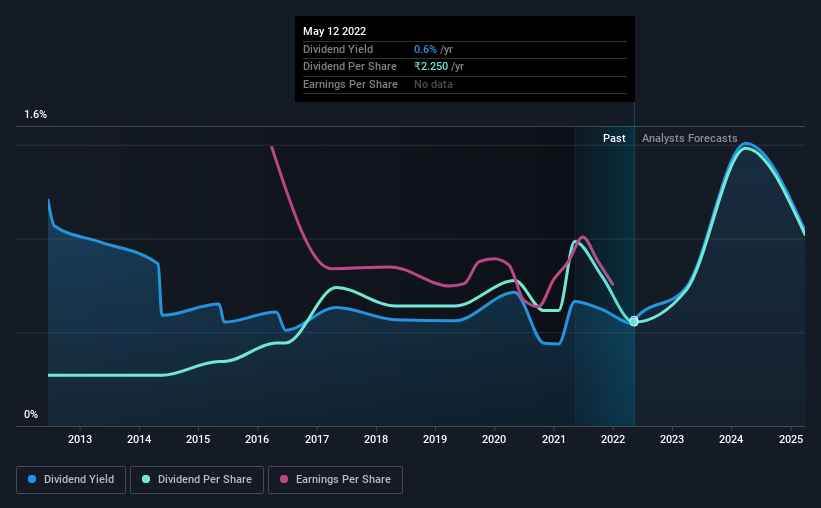Viewport: 821px width, 508px height.
Task: Click the 2021 x-axis label
Action: pyautogui.click(x=553, y=439)
